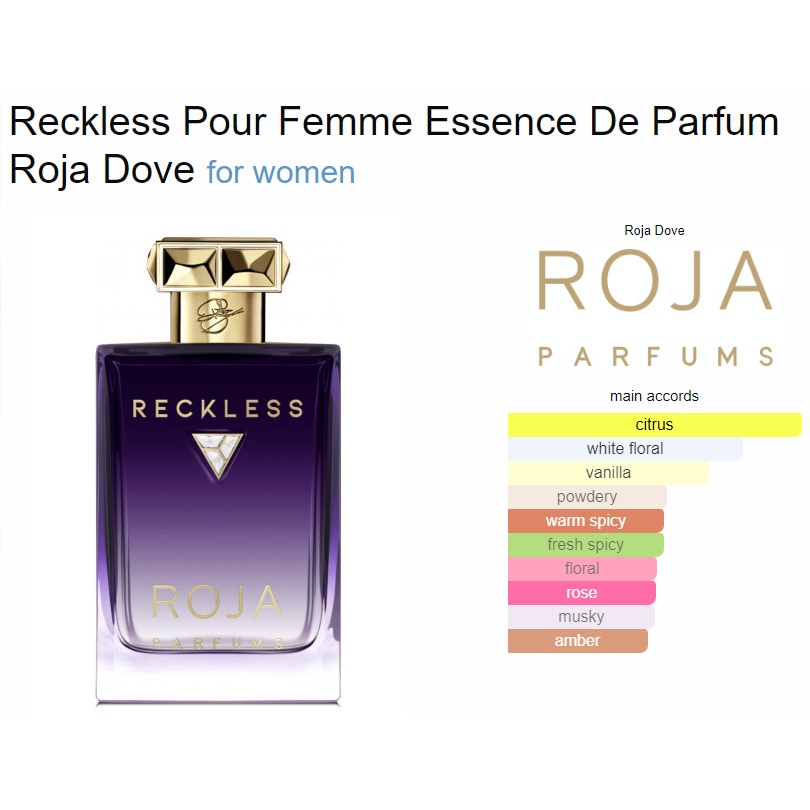This screenshot has height=810, width=810.
Task: Select the fresh spicy accord bar
Action: pos(586,544)
